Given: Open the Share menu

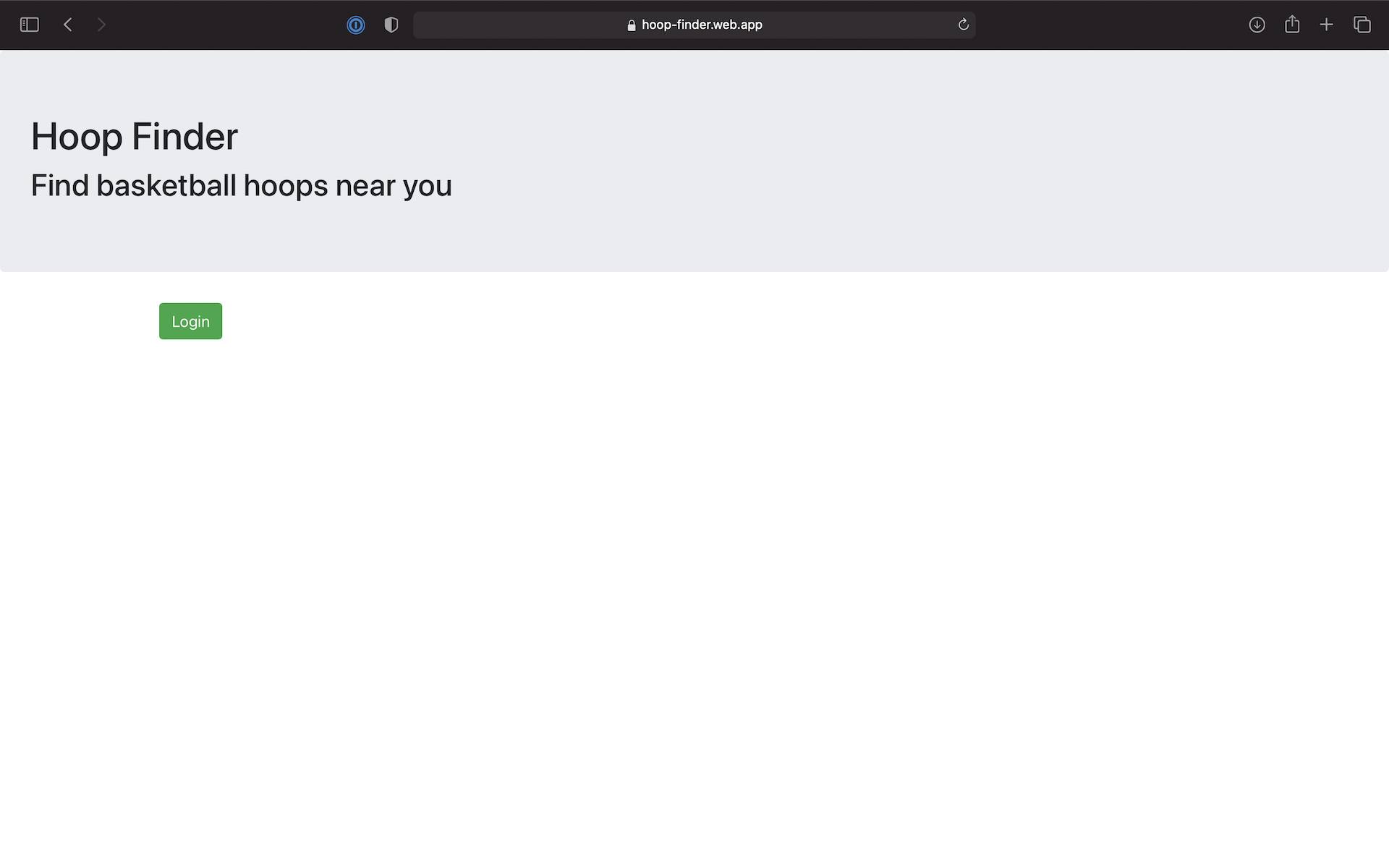Looking at the screenshot, I should click(x=1293, y=25).
